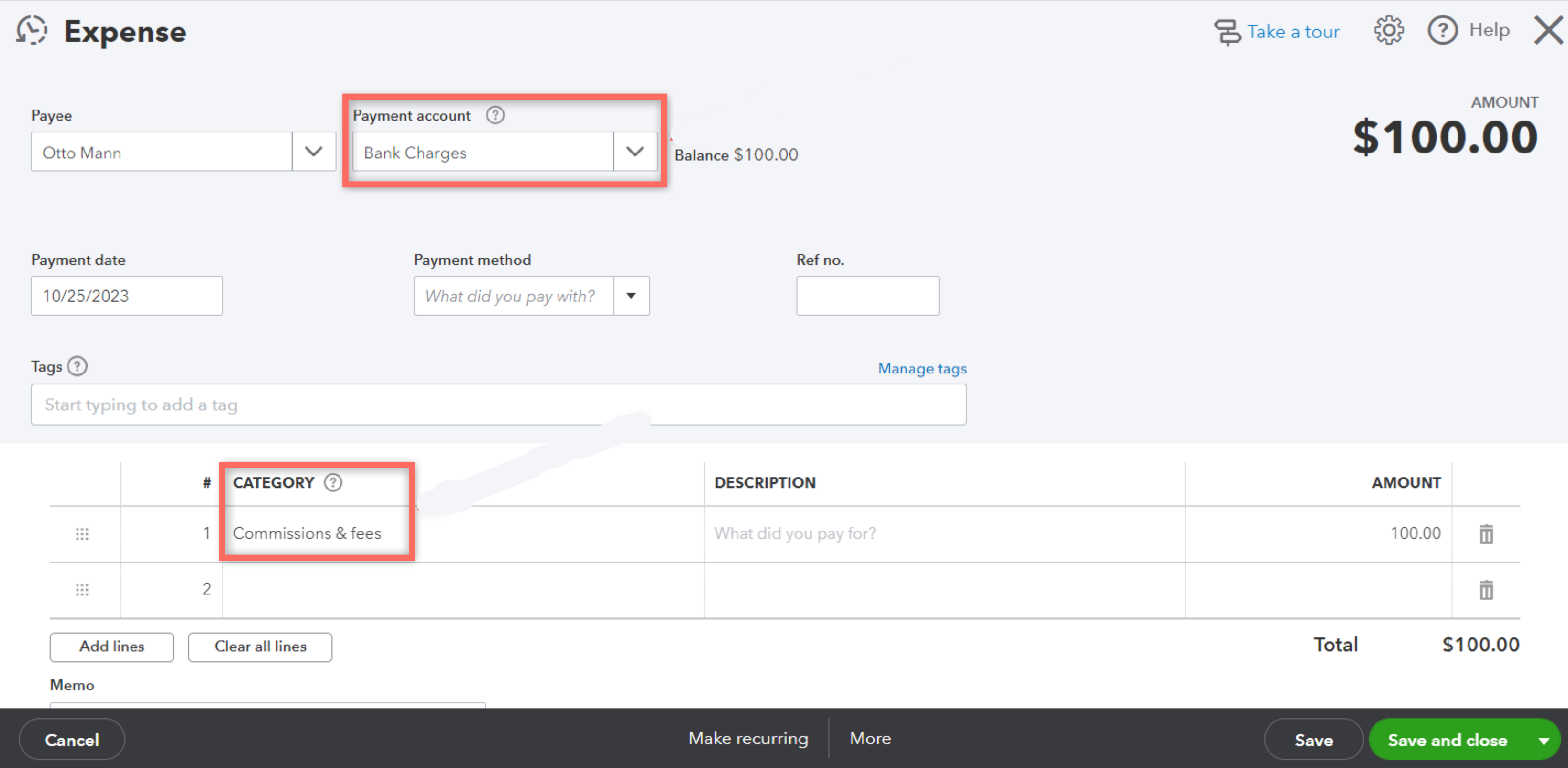Click the Clear all lines button
Screen dimensions: 1568x768
pyautogui.click(x=260, y=647)
